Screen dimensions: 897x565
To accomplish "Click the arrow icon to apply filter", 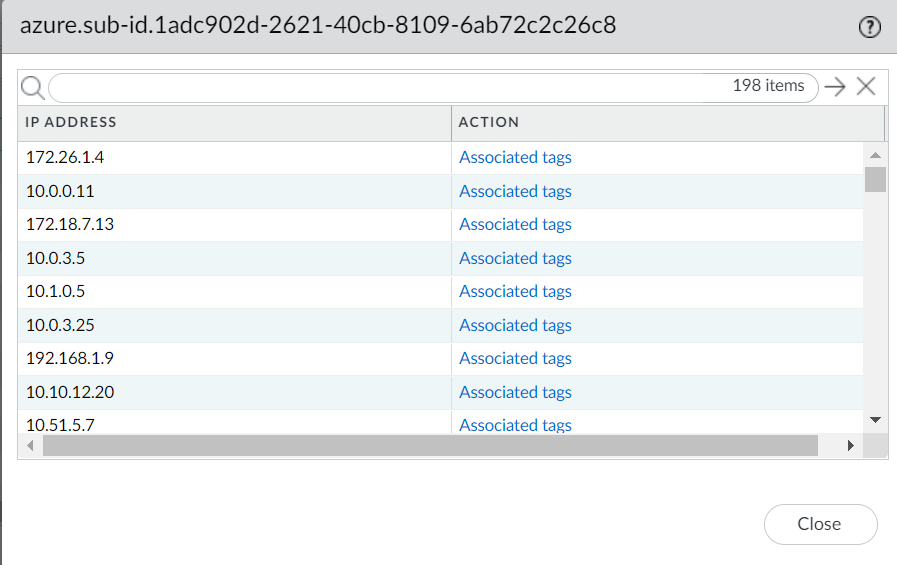I will tap(835, 87).
